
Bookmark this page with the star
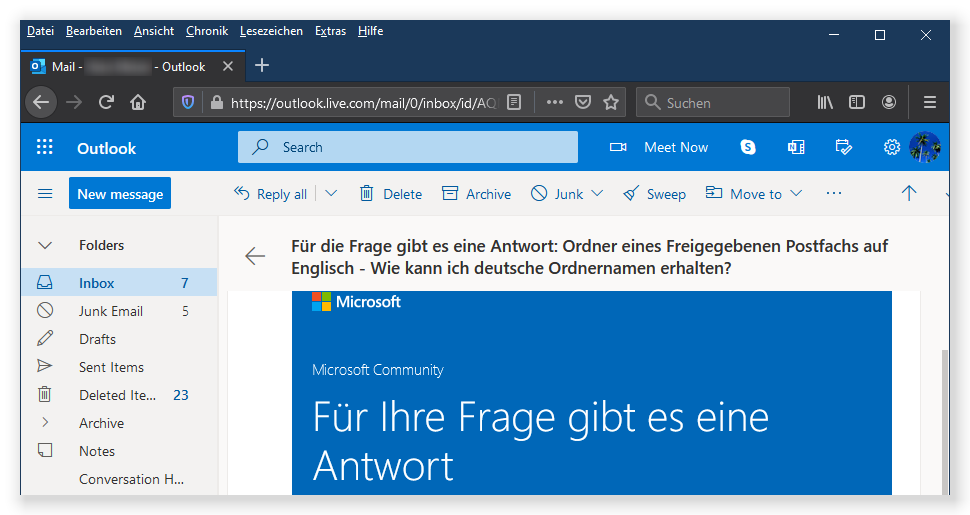pos(611,102)
